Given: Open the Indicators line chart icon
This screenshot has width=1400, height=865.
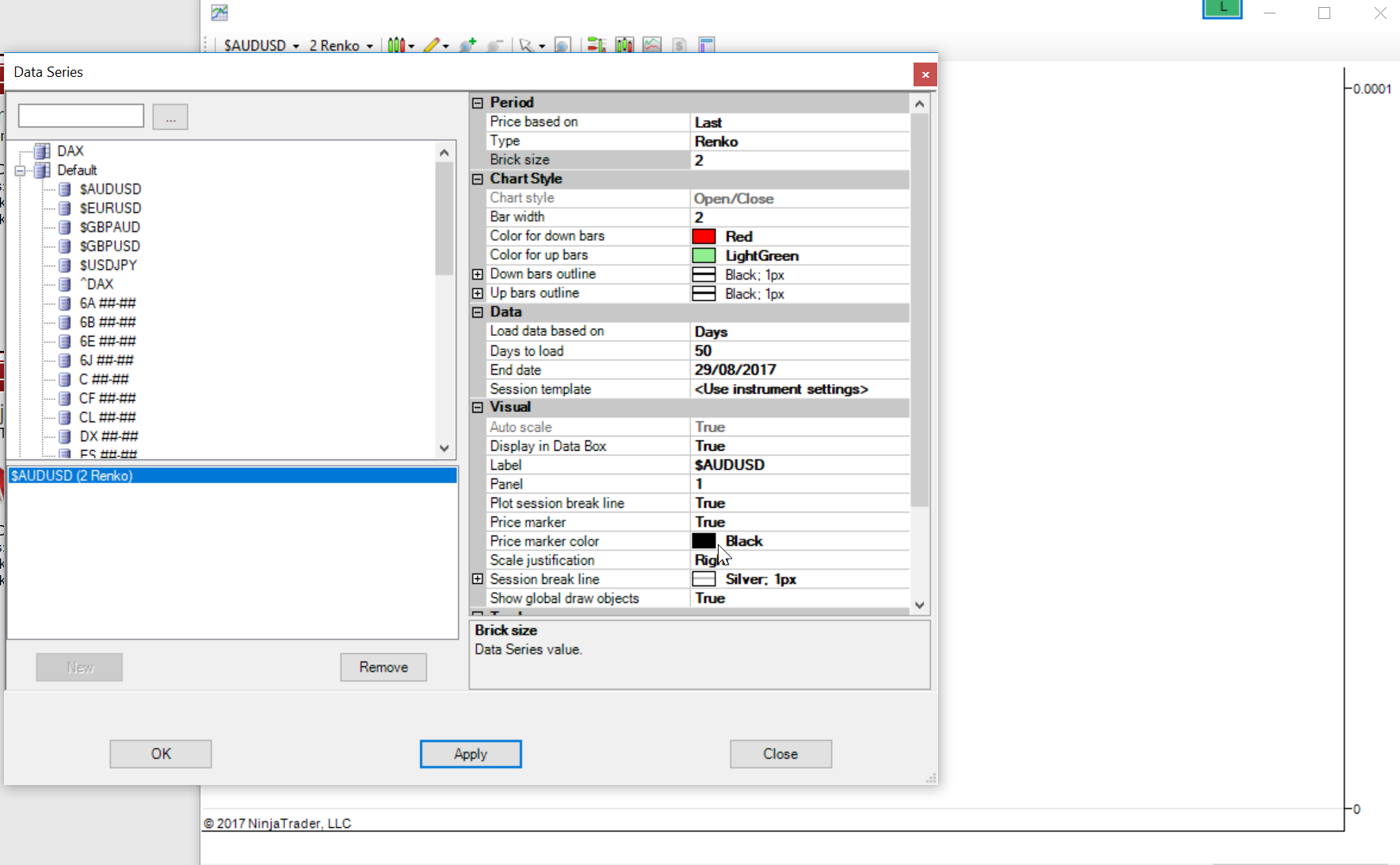Looking at the screenshot, I should click(x=652, y=45).
